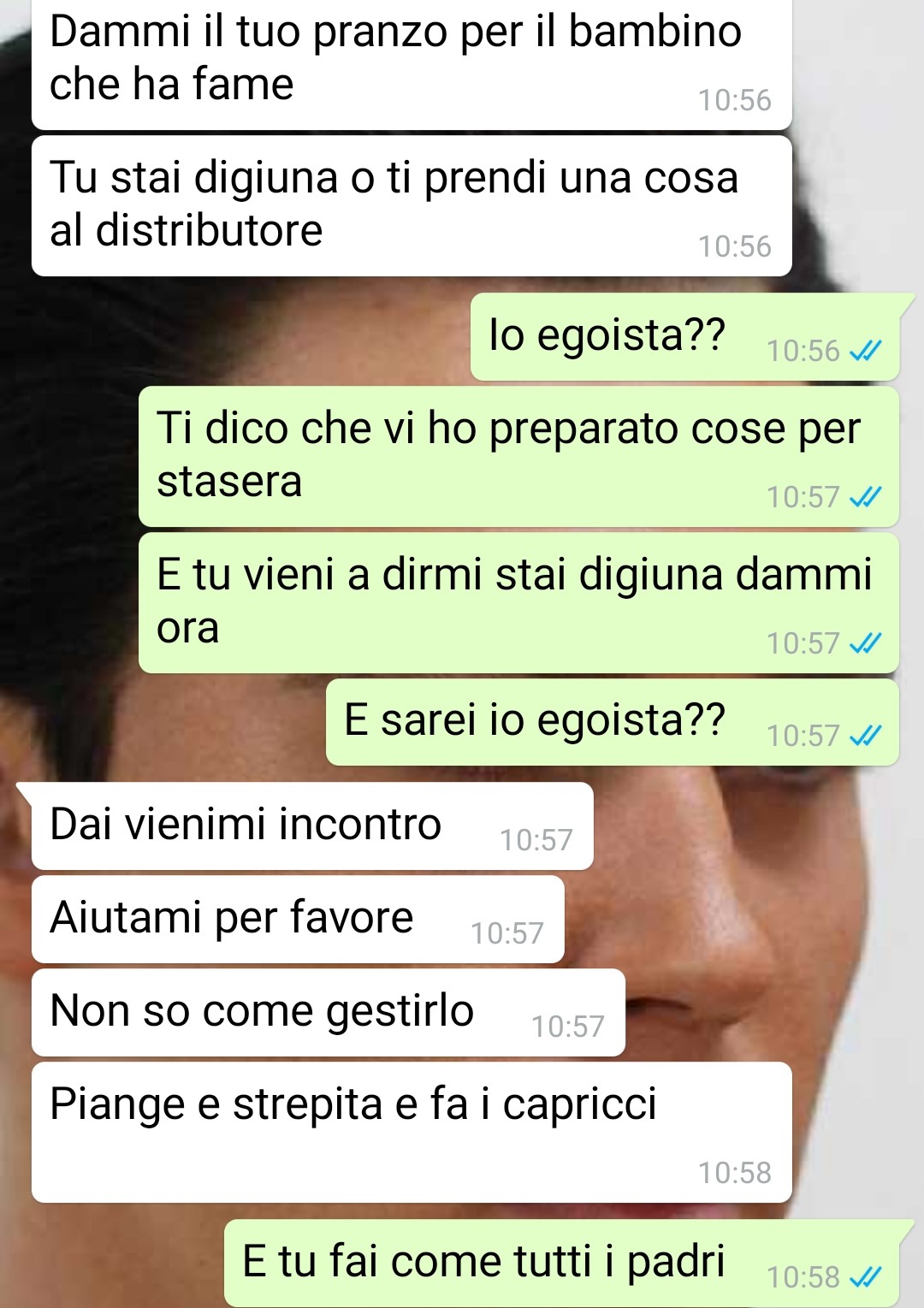Tap the chat wallpaper beside 'Aiutami per favore'

coord(736,920)
